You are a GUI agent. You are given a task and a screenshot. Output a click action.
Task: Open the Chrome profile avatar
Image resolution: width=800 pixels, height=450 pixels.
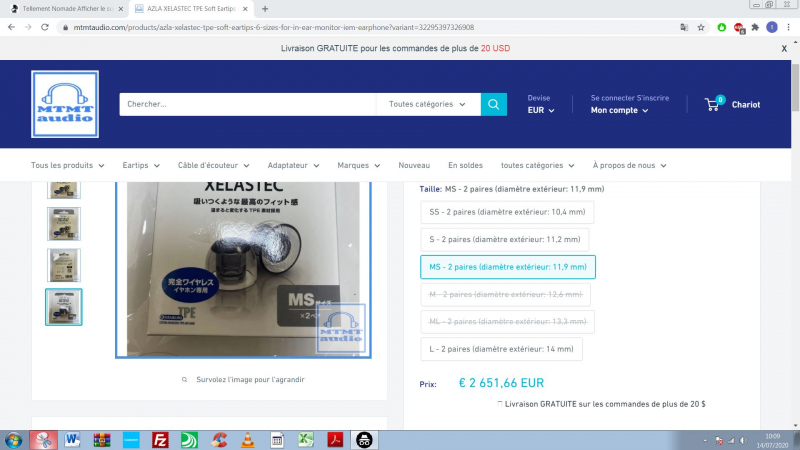tap(772, 27)
